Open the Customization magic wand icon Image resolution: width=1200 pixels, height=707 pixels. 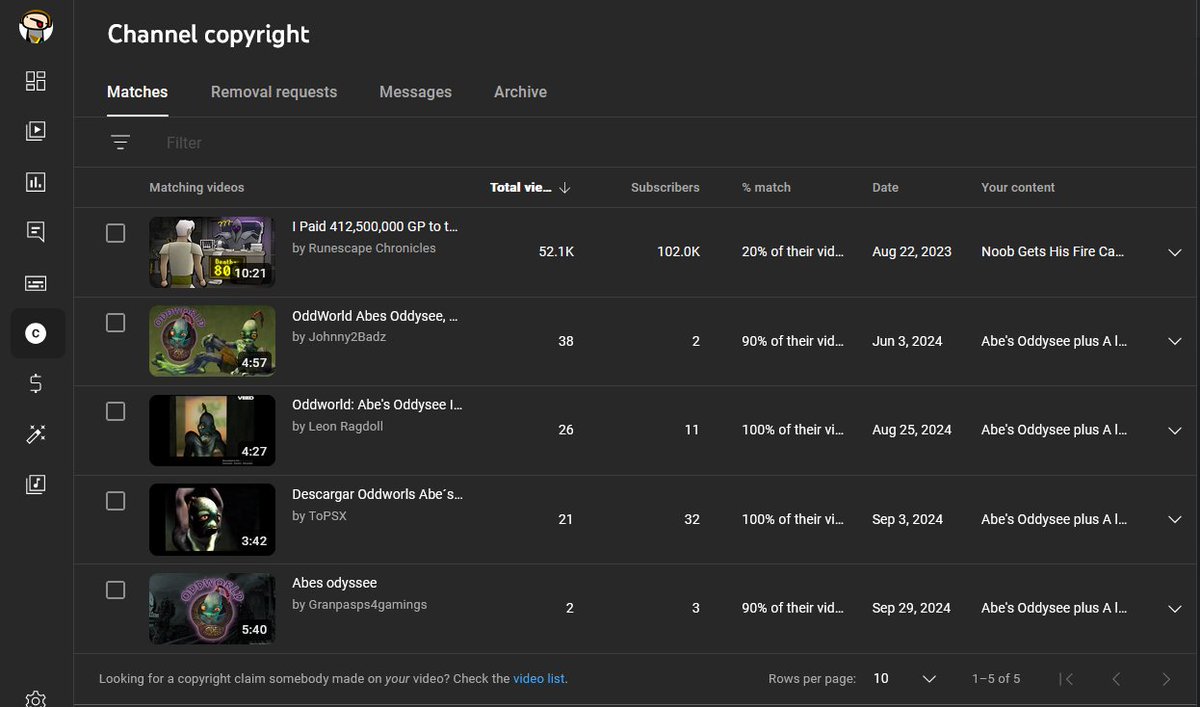36,434
